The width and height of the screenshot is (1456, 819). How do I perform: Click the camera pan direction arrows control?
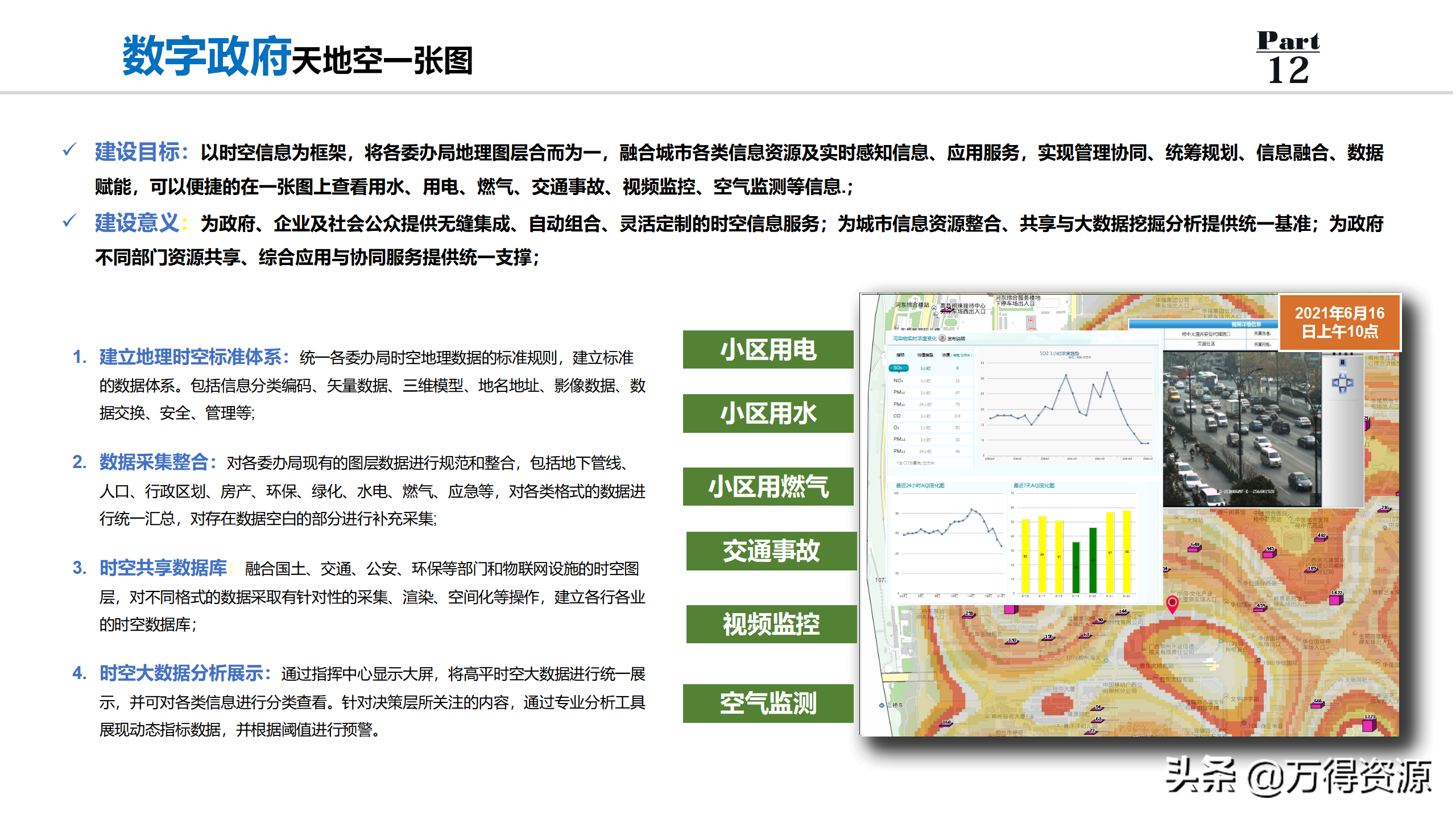[x=1342, y=383]
